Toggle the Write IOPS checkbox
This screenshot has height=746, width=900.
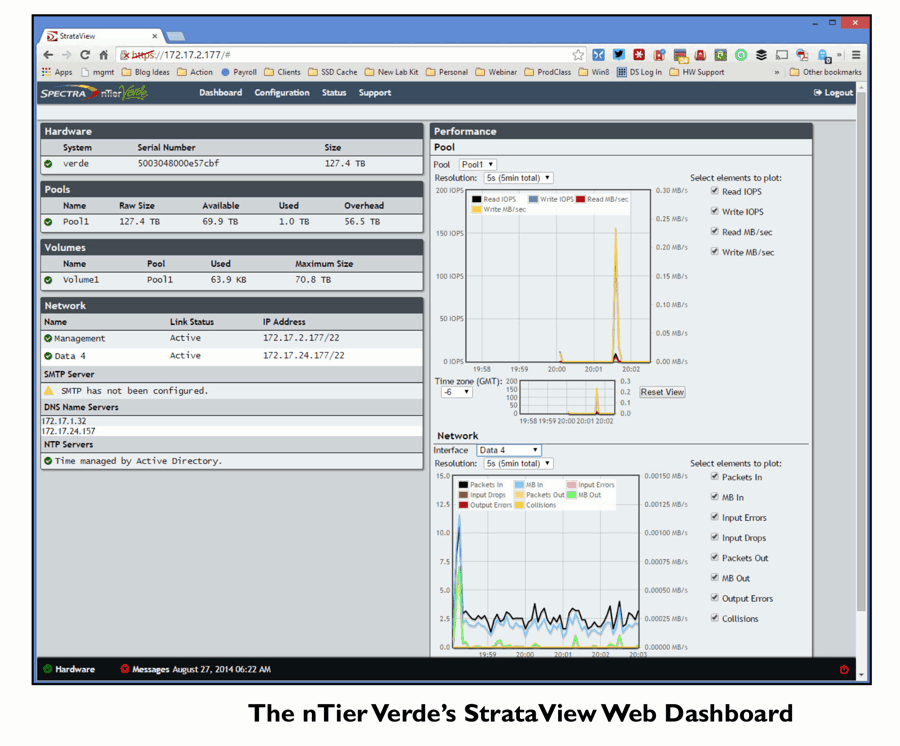pos(715,211)
